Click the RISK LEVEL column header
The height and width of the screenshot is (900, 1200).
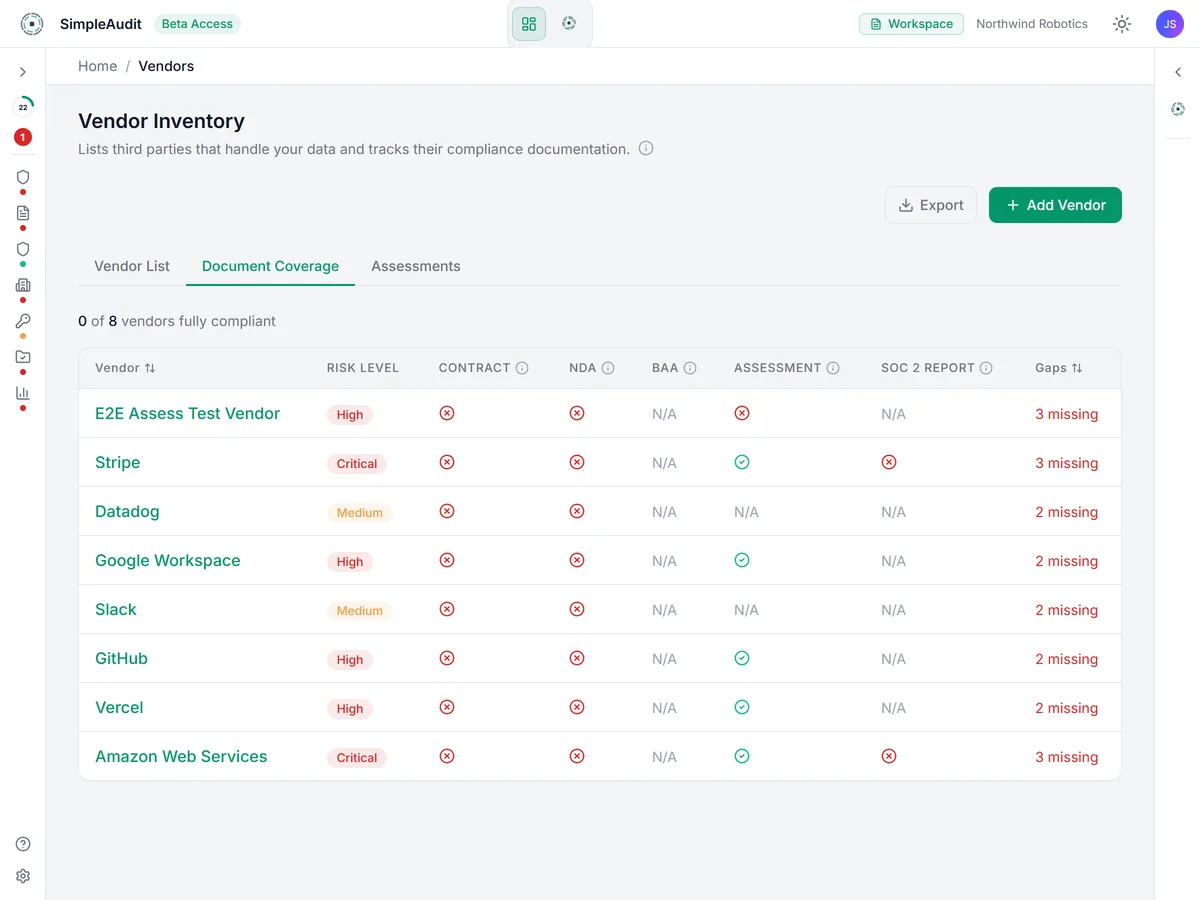coord(363,368)
